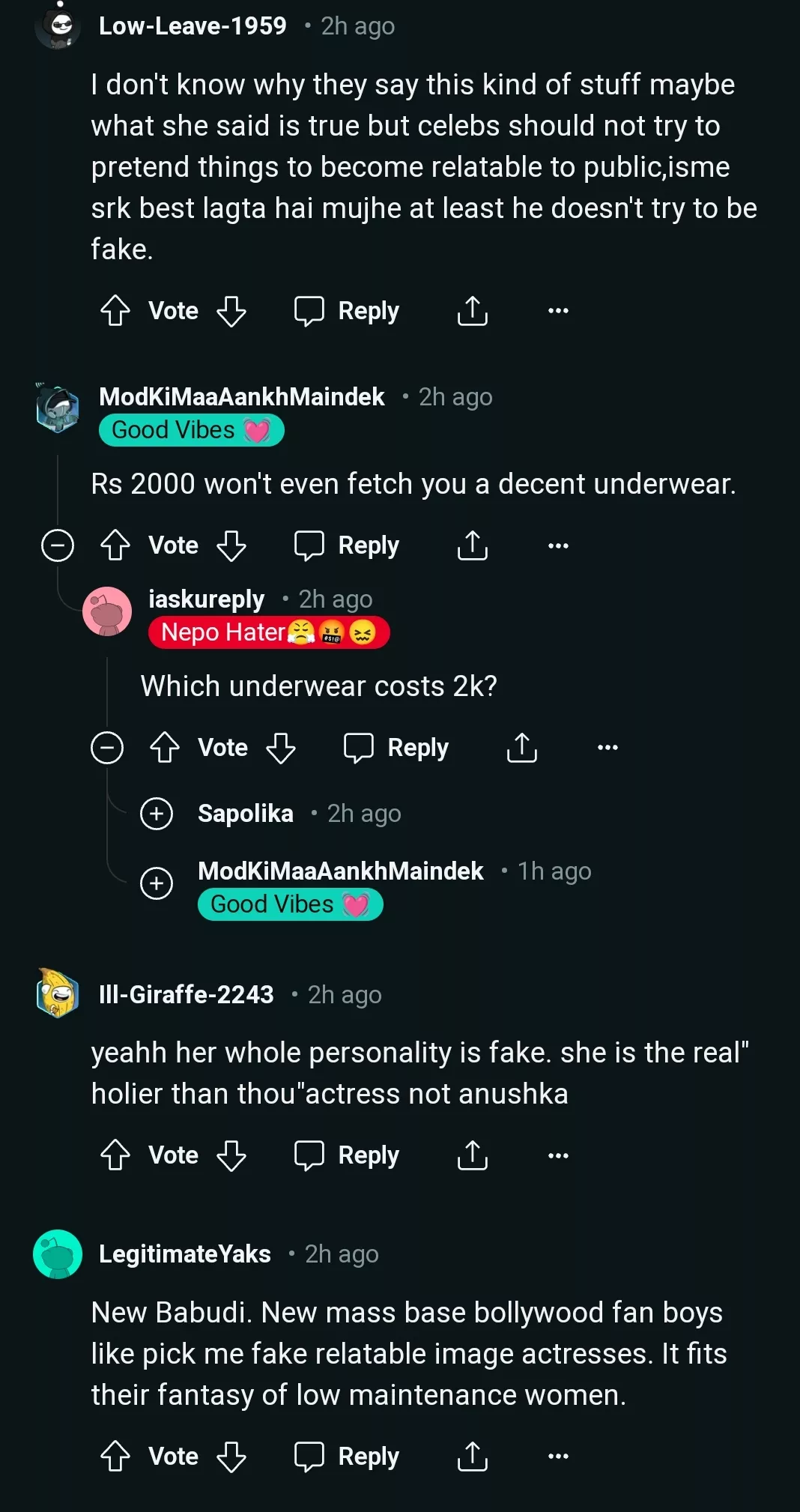The width and height of the screenshot is (800, 1512).
Task: Share Low-Leave-1959's comment
Action: pyautogui.click(x=472, y=311)
